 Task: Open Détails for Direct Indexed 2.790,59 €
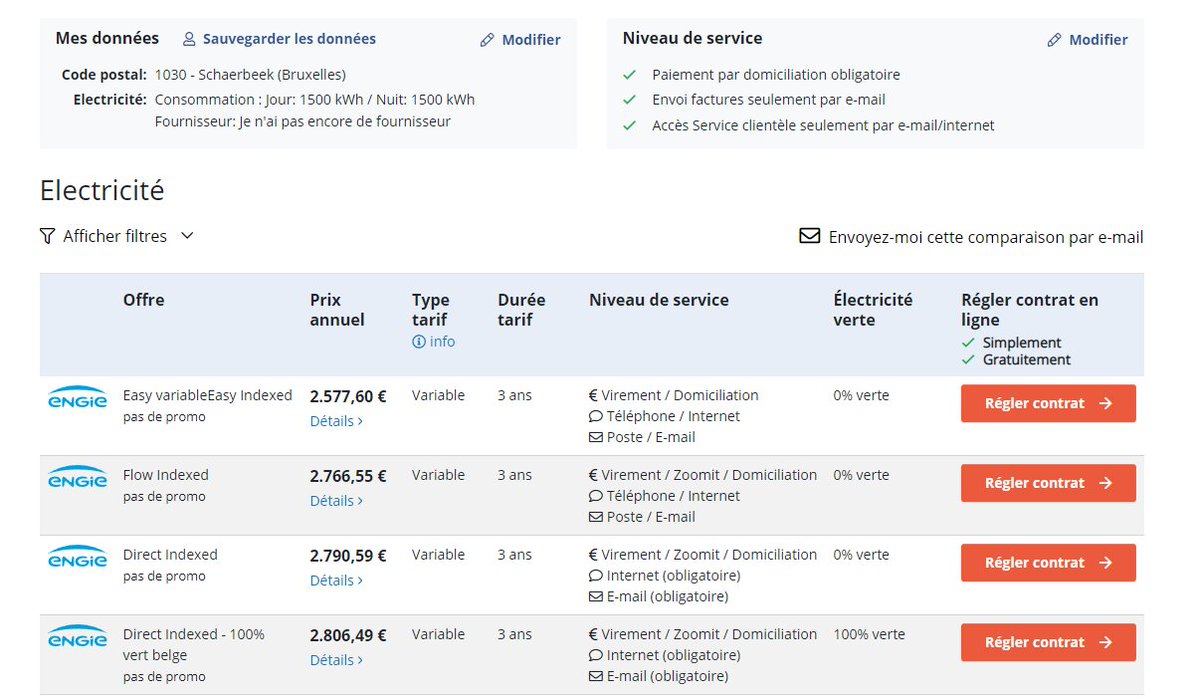click(x=336, y=581)
